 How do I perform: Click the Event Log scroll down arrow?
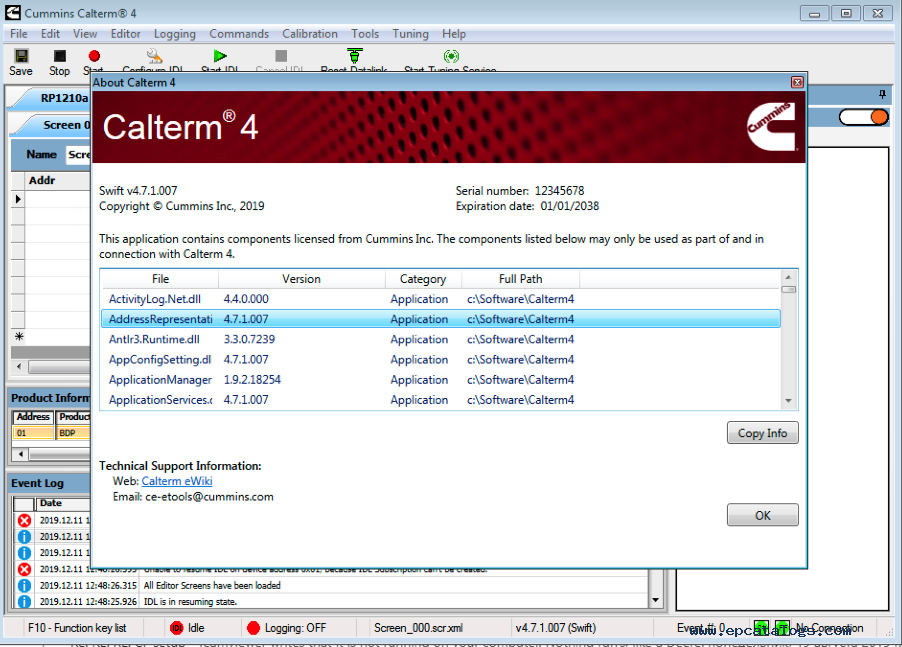[x=655, y=600]
